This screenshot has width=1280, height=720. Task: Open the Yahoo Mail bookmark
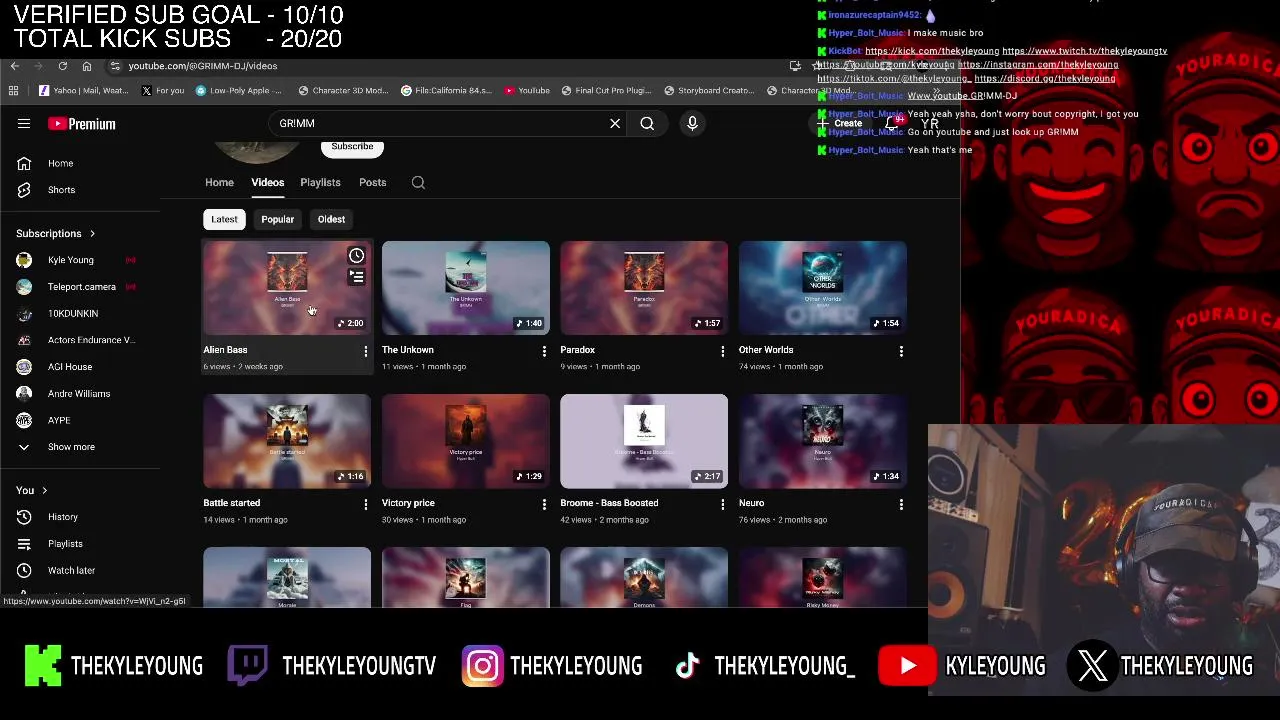(83, 90)
